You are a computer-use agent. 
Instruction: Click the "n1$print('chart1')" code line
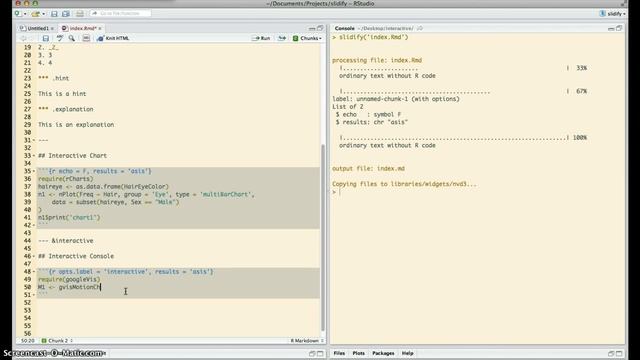(x=69, y=218)
